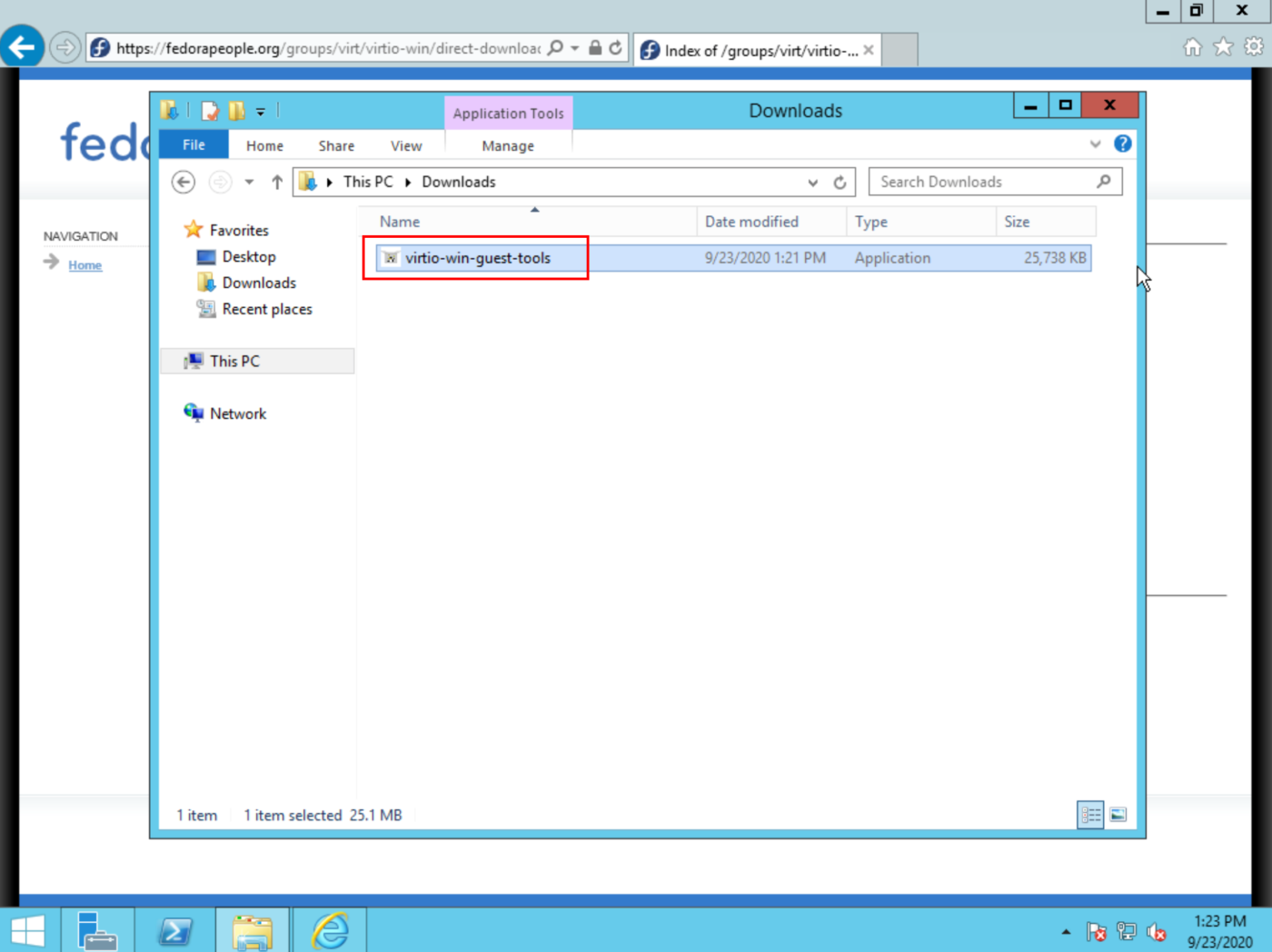This screenshot has width=1272, height=952.
Task: Click the Explorer back navigation arrow
Action: coord(184,183)
